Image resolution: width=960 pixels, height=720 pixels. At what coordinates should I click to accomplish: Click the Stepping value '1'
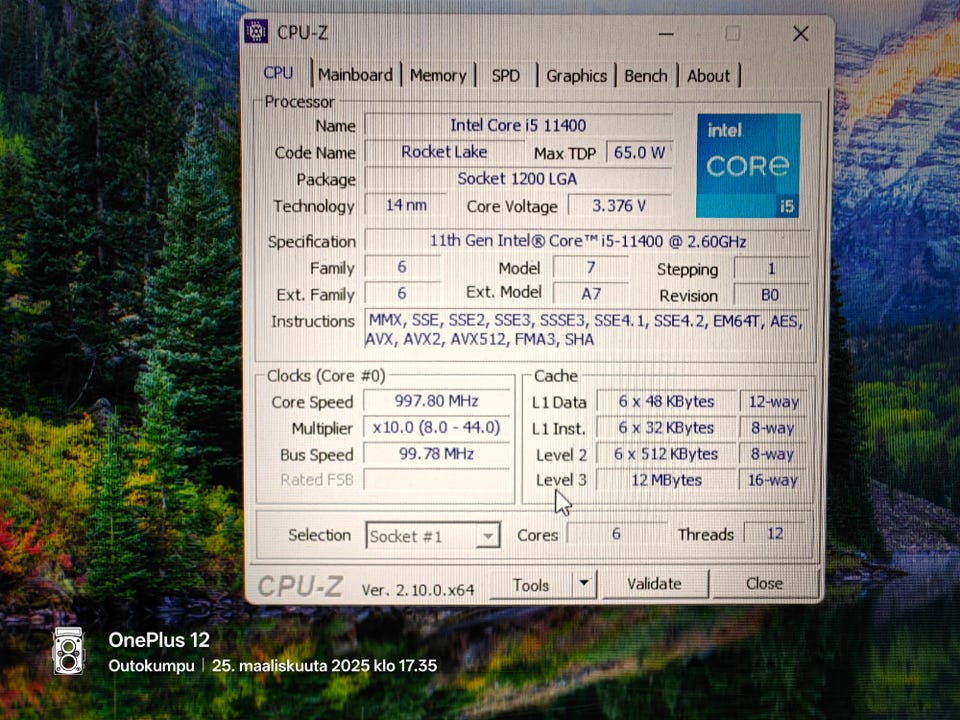pos(771,268)
